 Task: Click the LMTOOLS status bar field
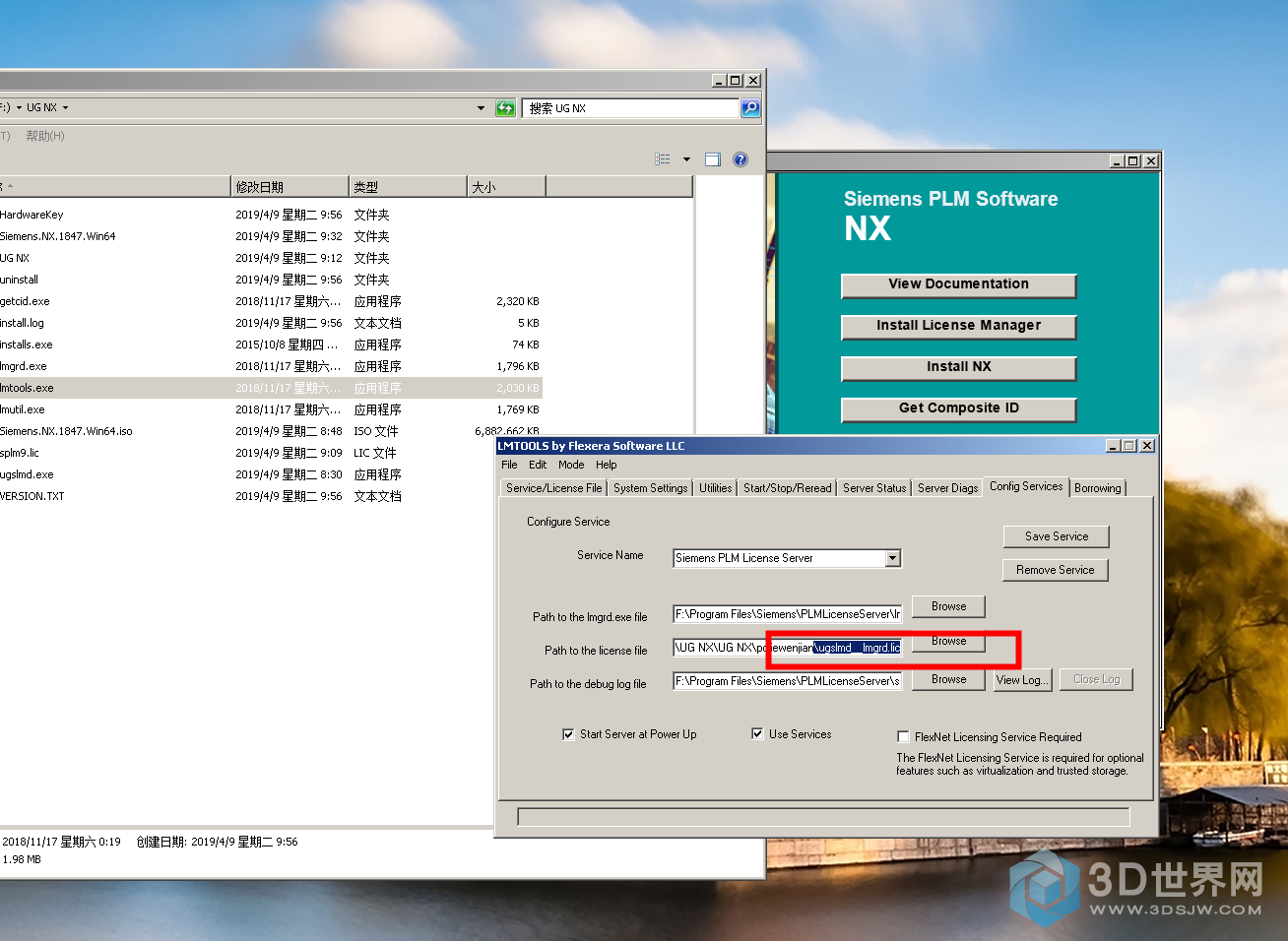(823, 817)
